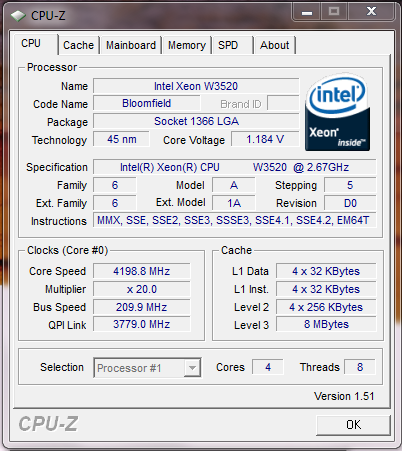This screenshot has width=402, height=451.
Task: Open the Mainboard tab
Action: pyautogui.click(x=131, y=45)
